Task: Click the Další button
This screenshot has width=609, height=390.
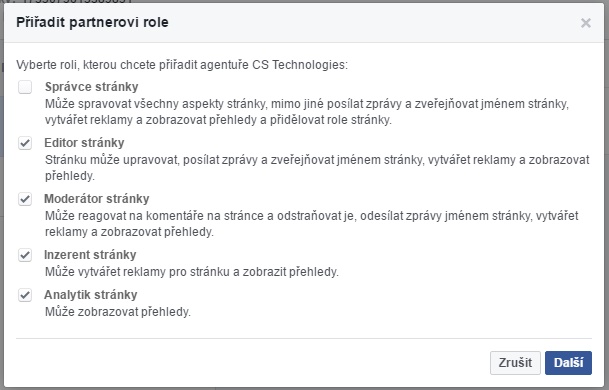Action: tap(568, 363)
